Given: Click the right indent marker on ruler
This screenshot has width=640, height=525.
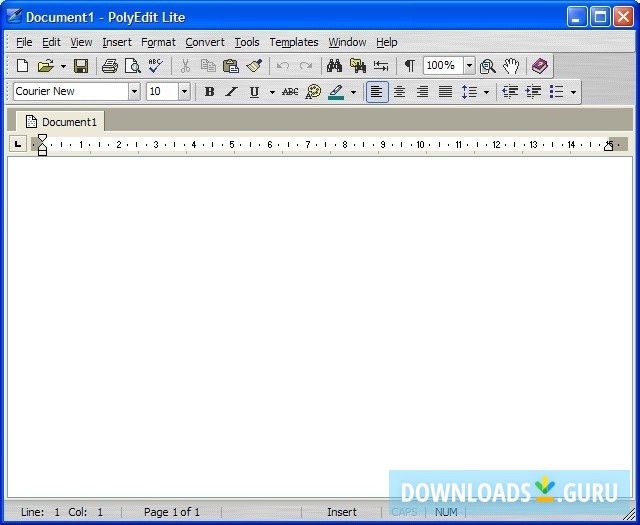Looking at the screenshot, I should tap(608, 146).
